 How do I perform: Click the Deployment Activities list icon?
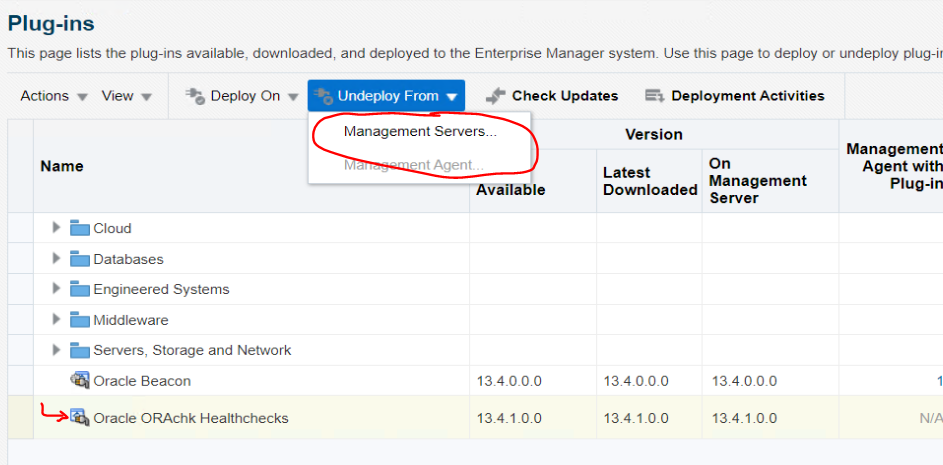point(654,96)
